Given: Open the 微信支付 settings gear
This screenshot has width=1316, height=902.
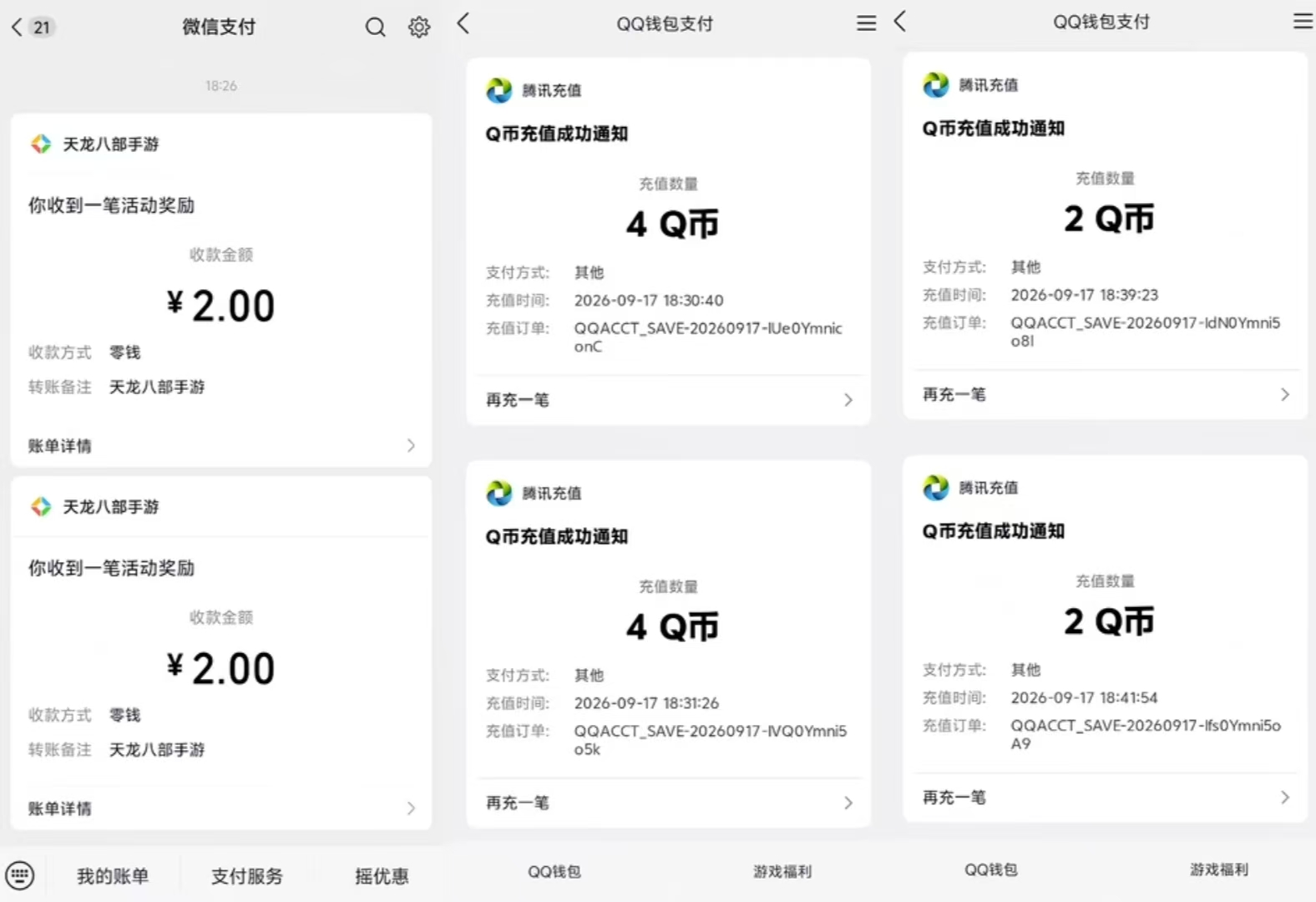Looking at the screenshot, I should (x=419, y=28).
